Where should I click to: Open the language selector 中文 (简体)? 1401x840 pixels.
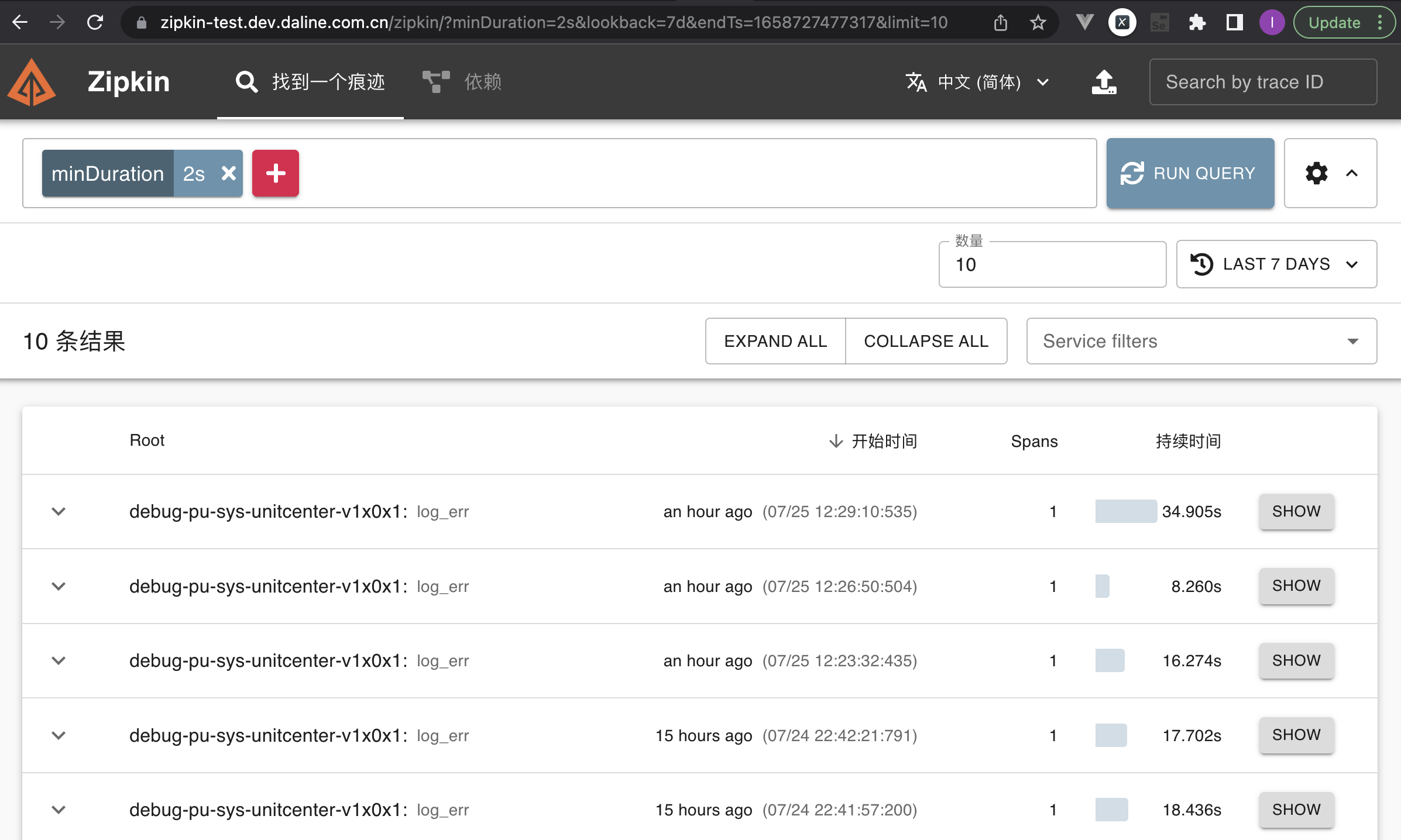tap(977, 82)
